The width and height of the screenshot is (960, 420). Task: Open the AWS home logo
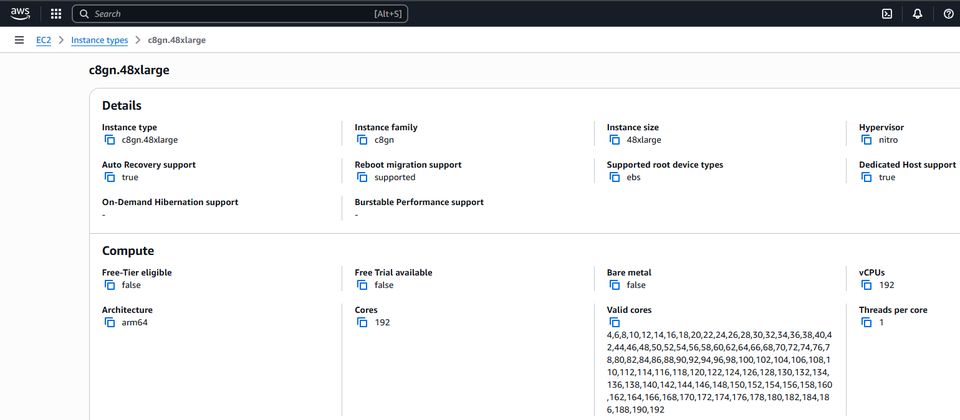coord(20,13)
